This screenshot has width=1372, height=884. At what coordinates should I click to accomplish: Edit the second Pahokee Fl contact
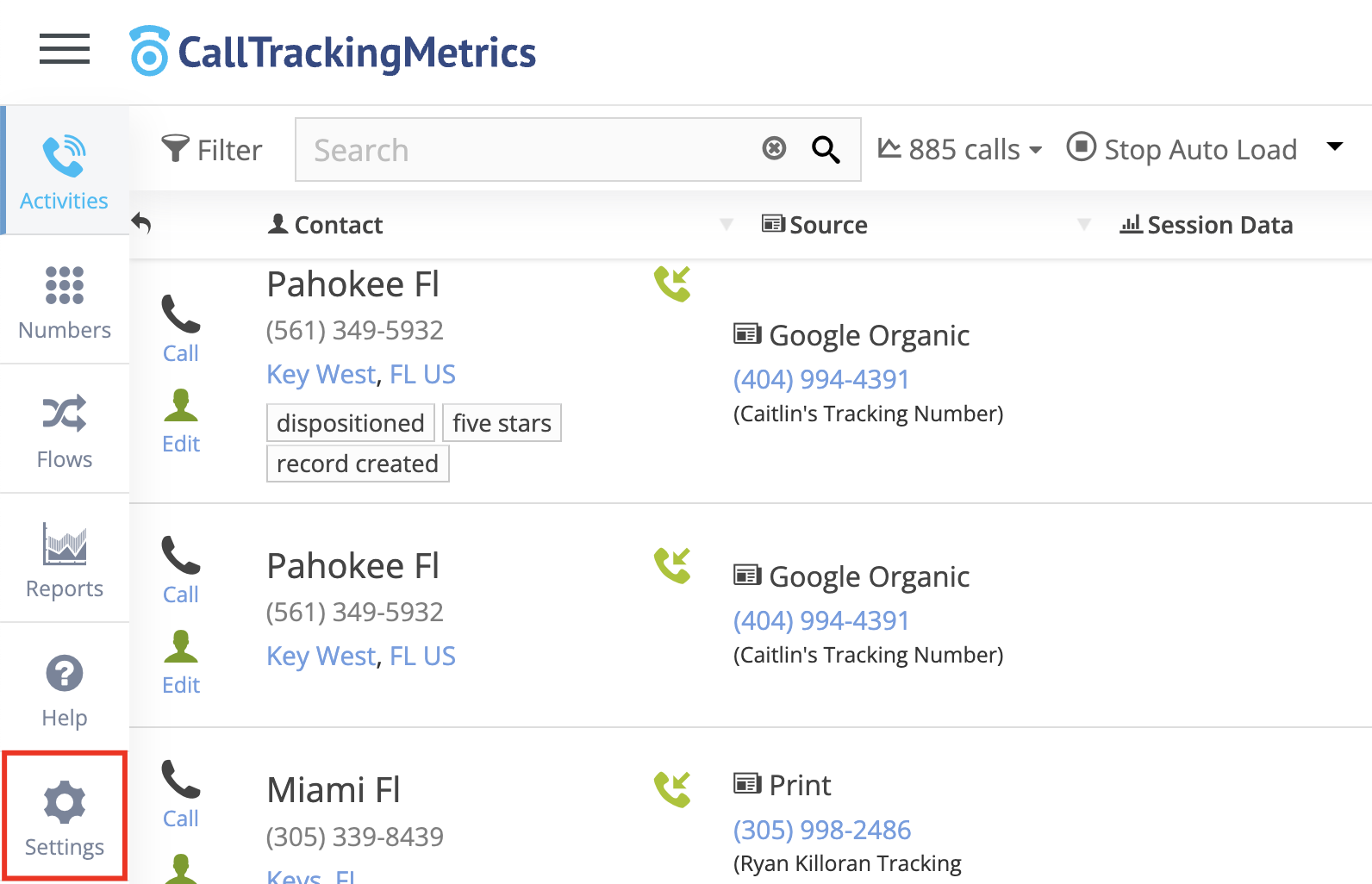point(181,662)
